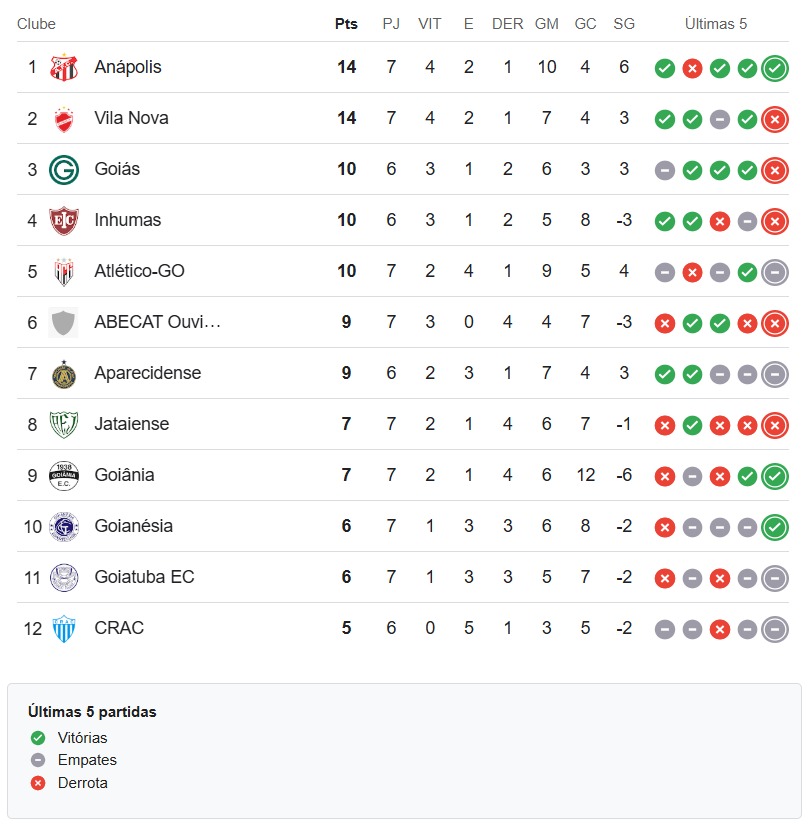This screenshot has width=809, height=825.
Task: Click the green Vitórias legend icon
Action: click(x=38, y=738)
